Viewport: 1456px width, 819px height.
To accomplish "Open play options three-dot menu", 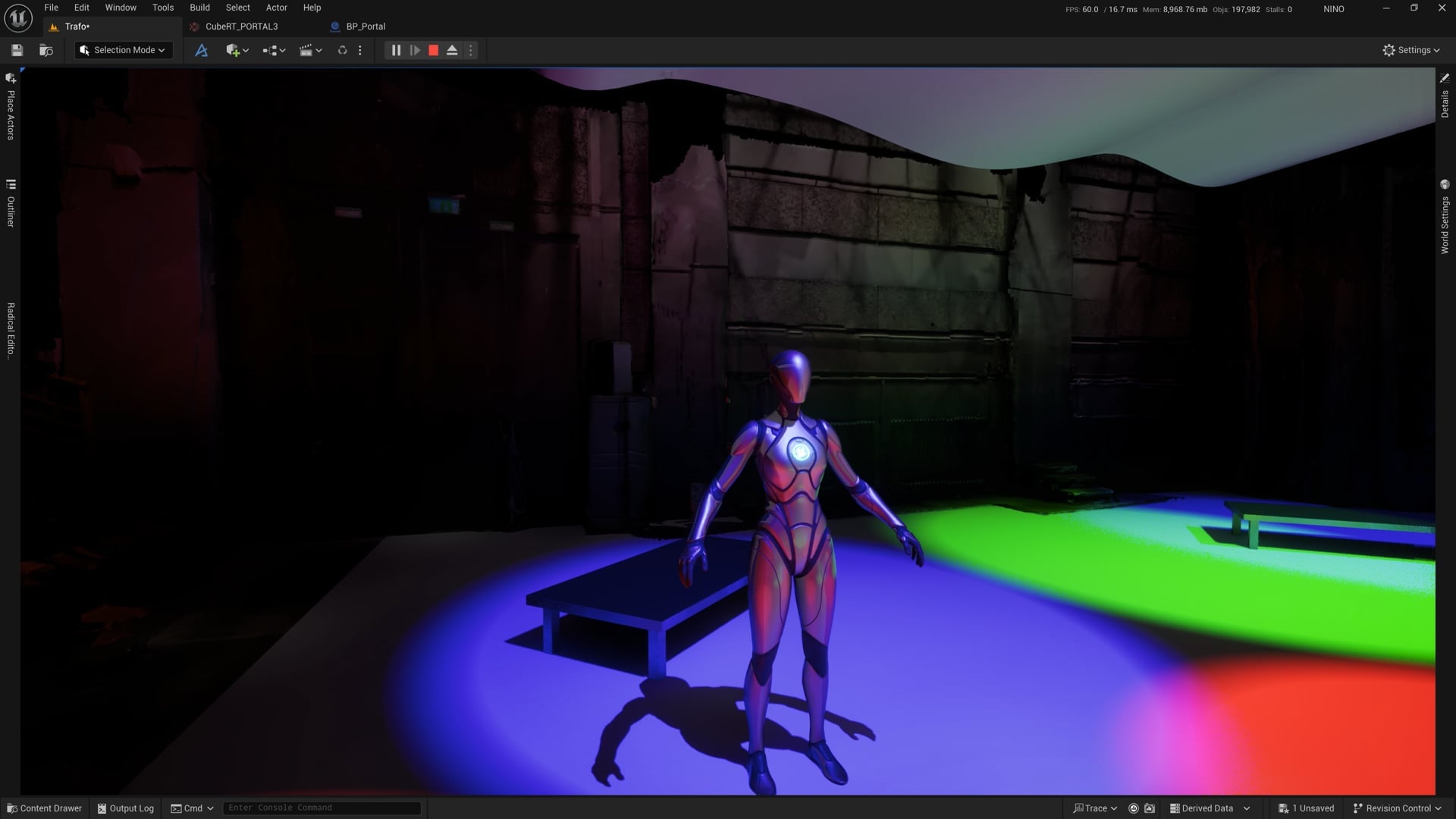I will pos(471,50).
